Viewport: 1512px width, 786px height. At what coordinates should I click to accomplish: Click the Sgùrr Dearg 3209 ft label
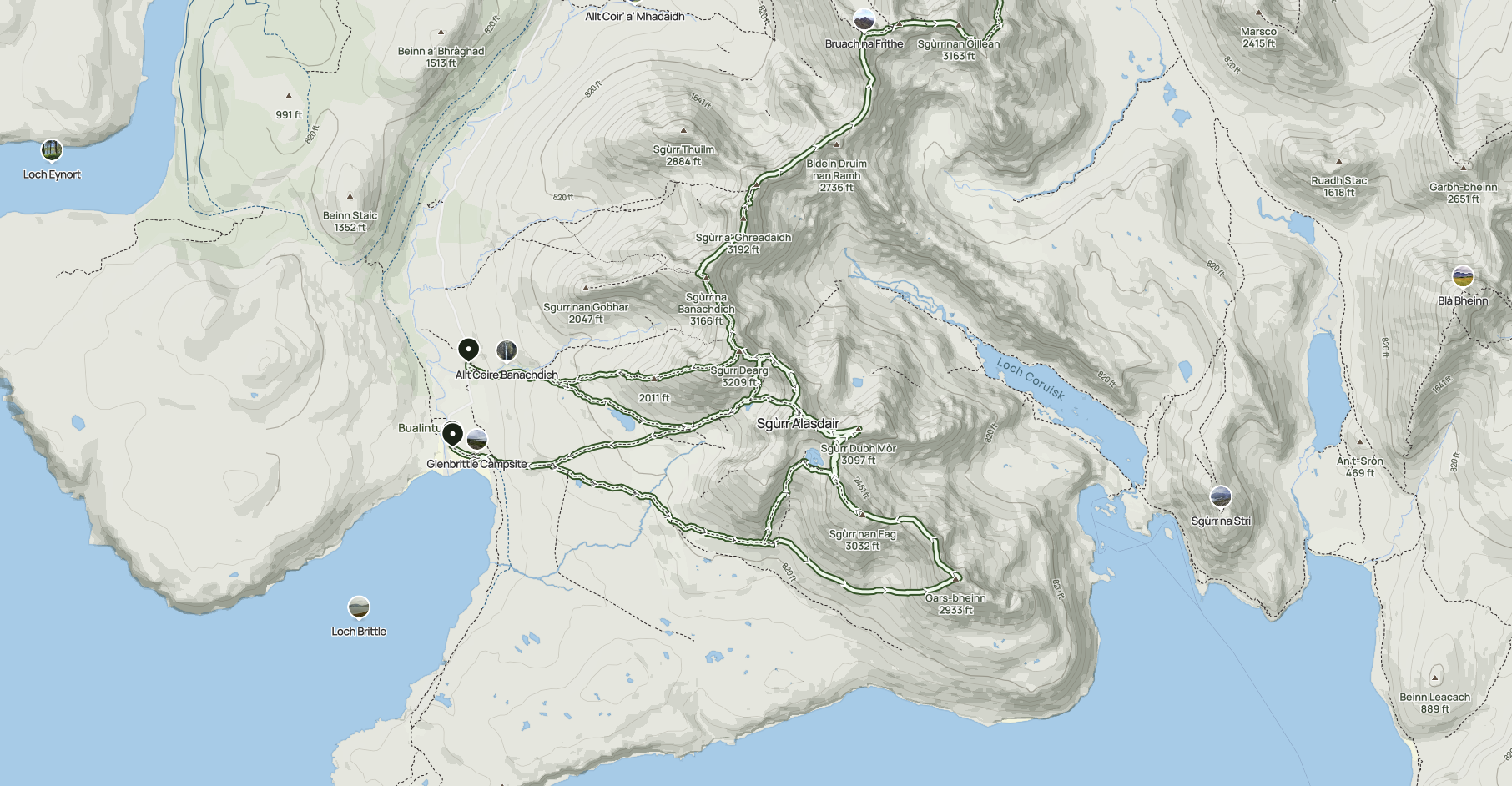[739, 376]
